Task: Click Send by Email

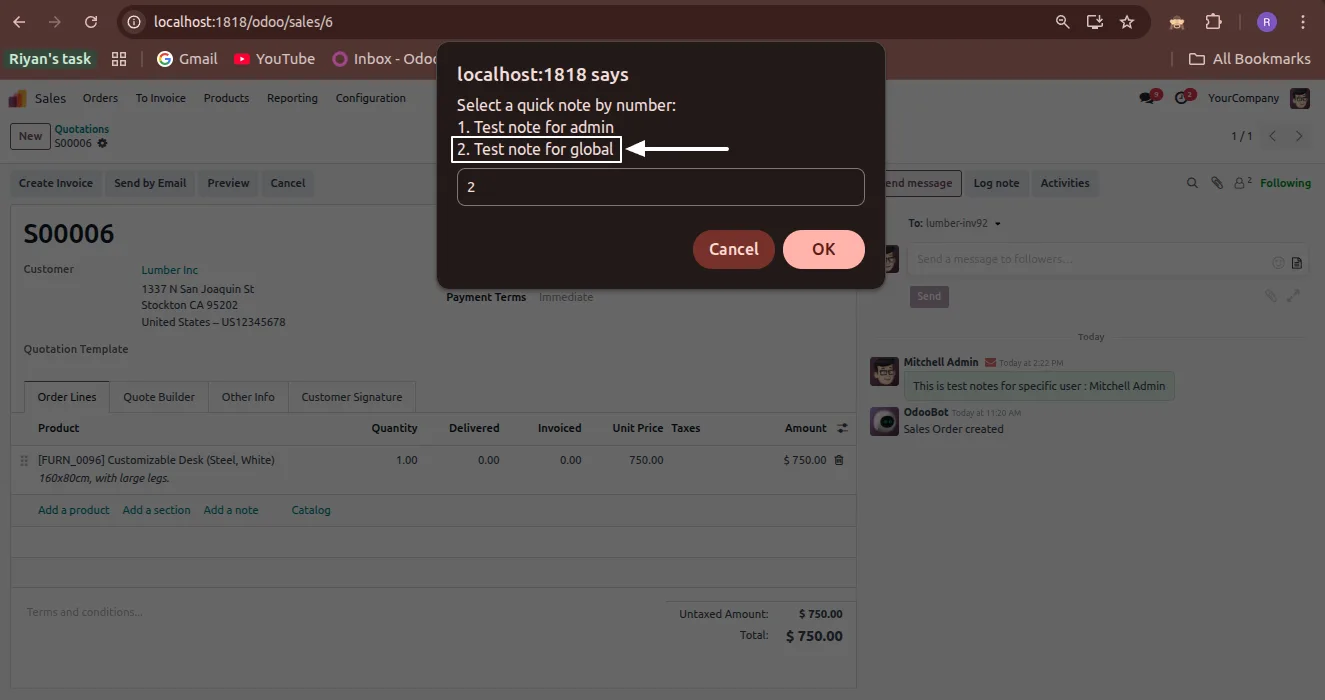Action: point(150,183)
